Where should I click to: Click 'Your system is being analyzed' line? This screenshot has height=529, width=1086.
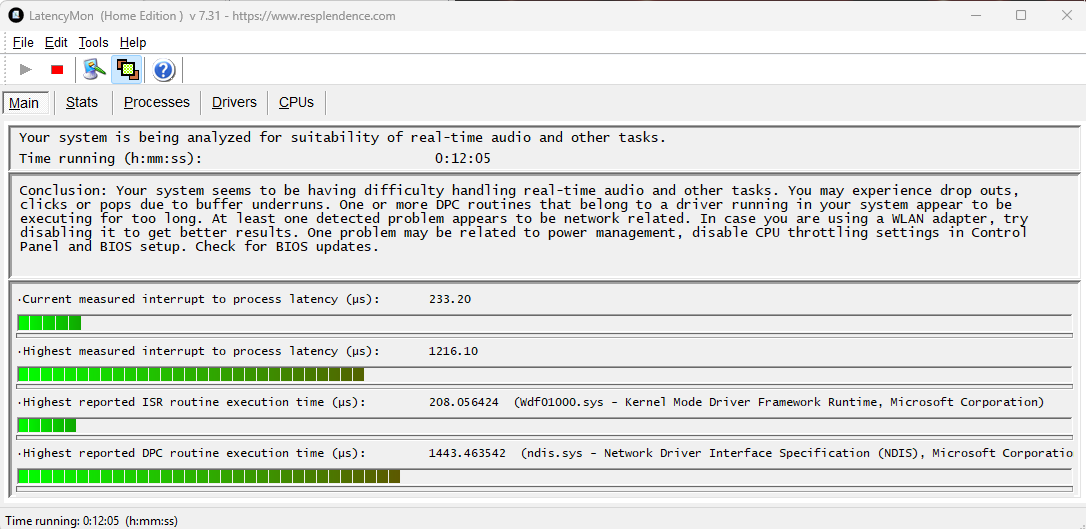click(x=342, y=137)
